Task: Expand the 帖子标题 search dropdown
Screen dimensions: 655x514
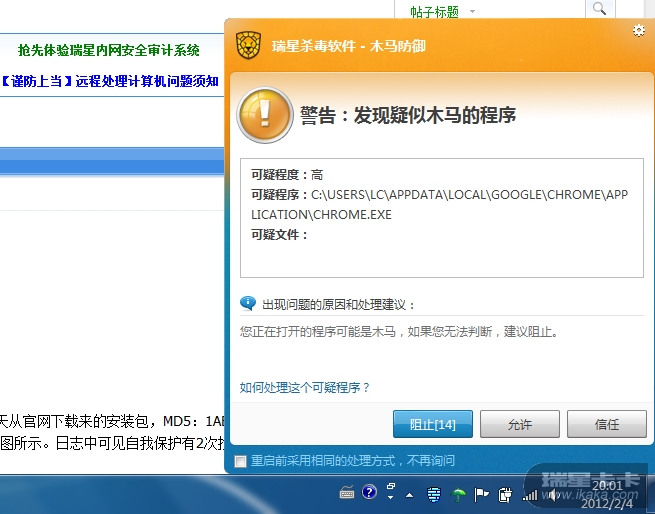Action: pyautogui.click(x=472, y=11)
